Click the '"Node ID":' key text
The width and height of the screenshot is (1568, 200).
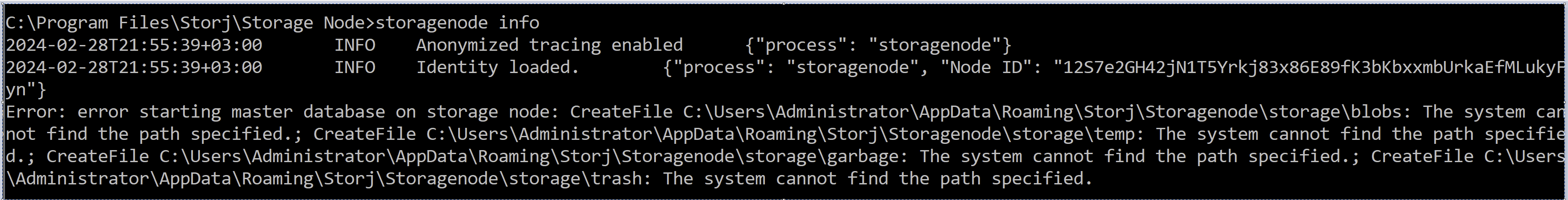pyautogui.click(x=991, y=67)
